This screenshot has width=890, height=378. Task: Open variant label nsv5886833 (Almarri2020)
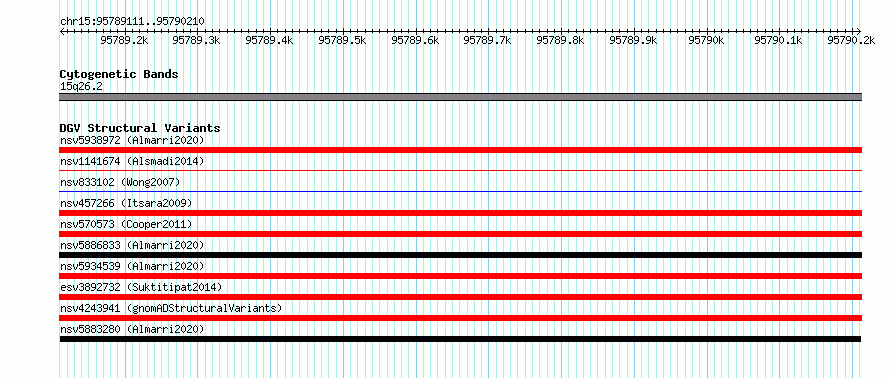tap(132, 245)
